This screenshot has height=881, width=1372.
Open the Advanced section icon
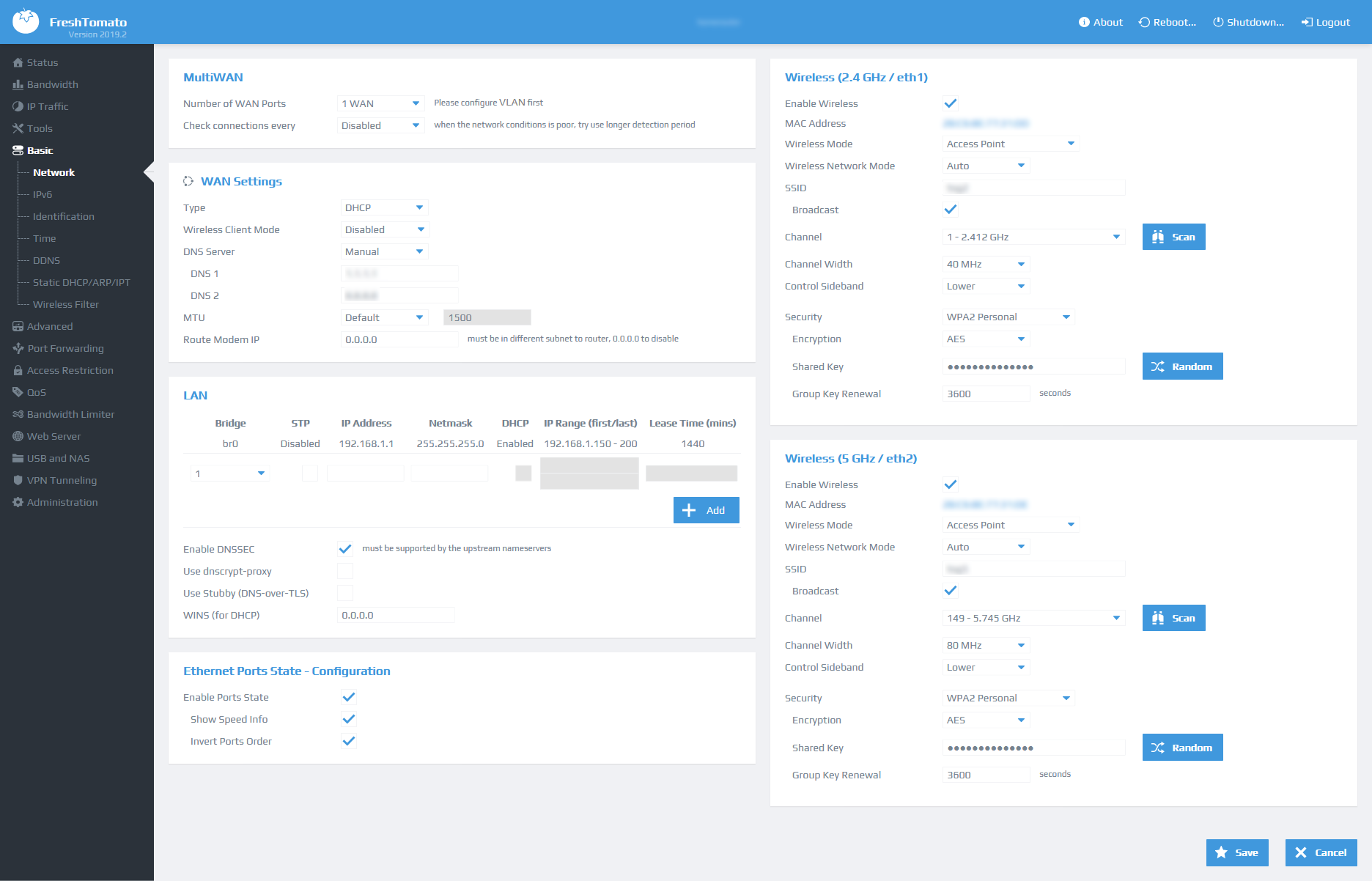(18, 326)
